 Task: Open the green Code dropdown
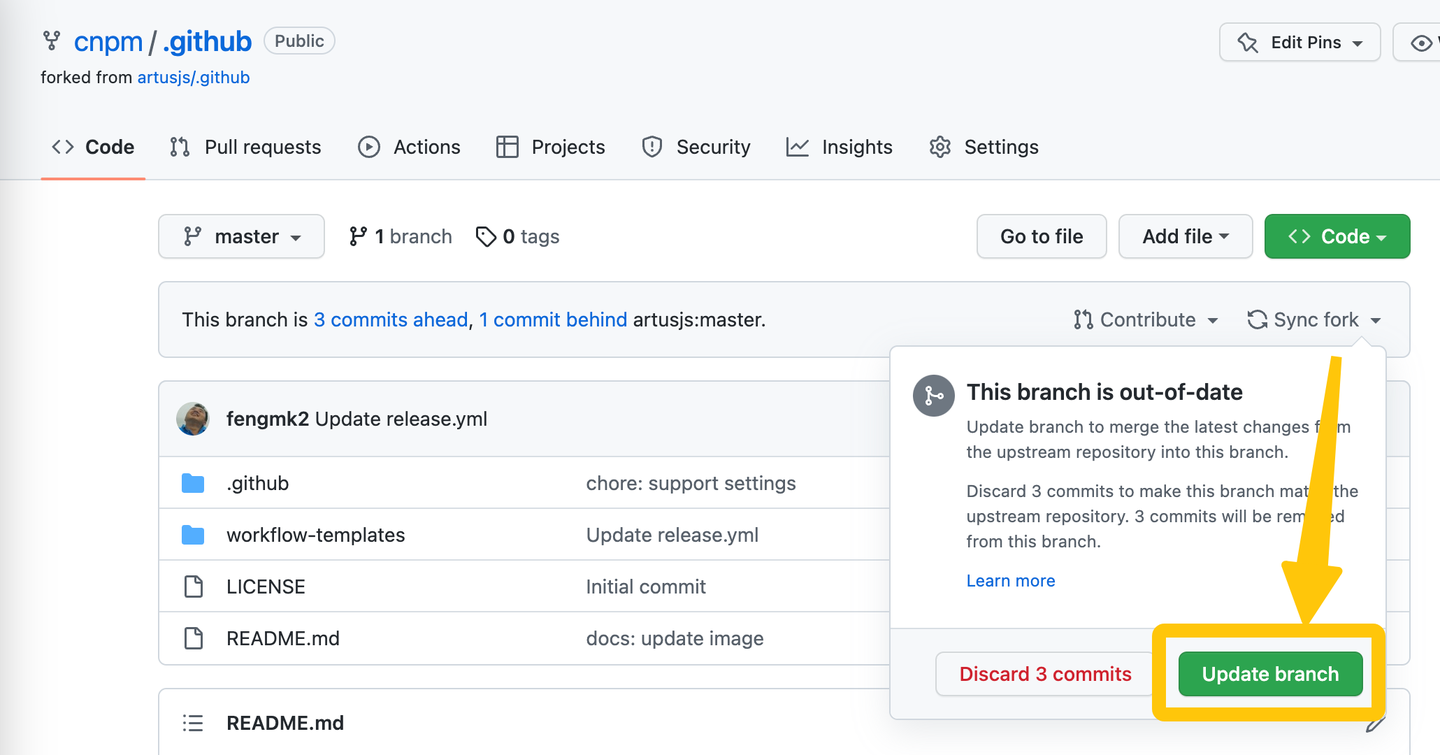[x=1337, y=236]
